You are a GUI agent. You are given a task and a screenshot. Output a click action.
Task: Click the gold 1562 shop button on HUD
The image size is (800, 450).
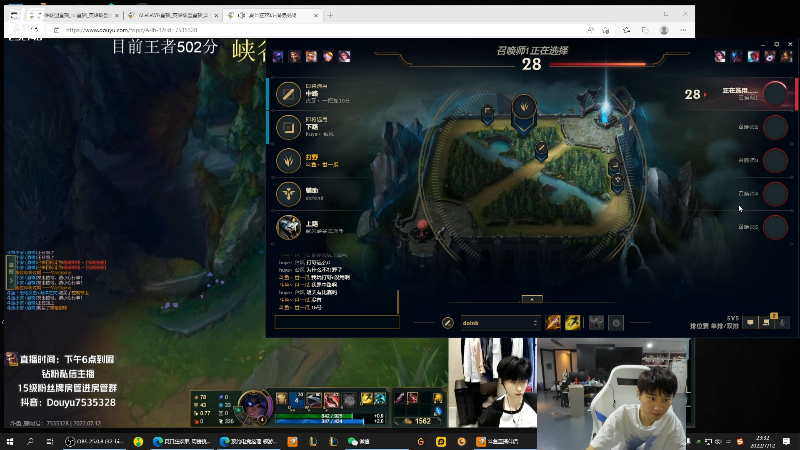(418, 421)
